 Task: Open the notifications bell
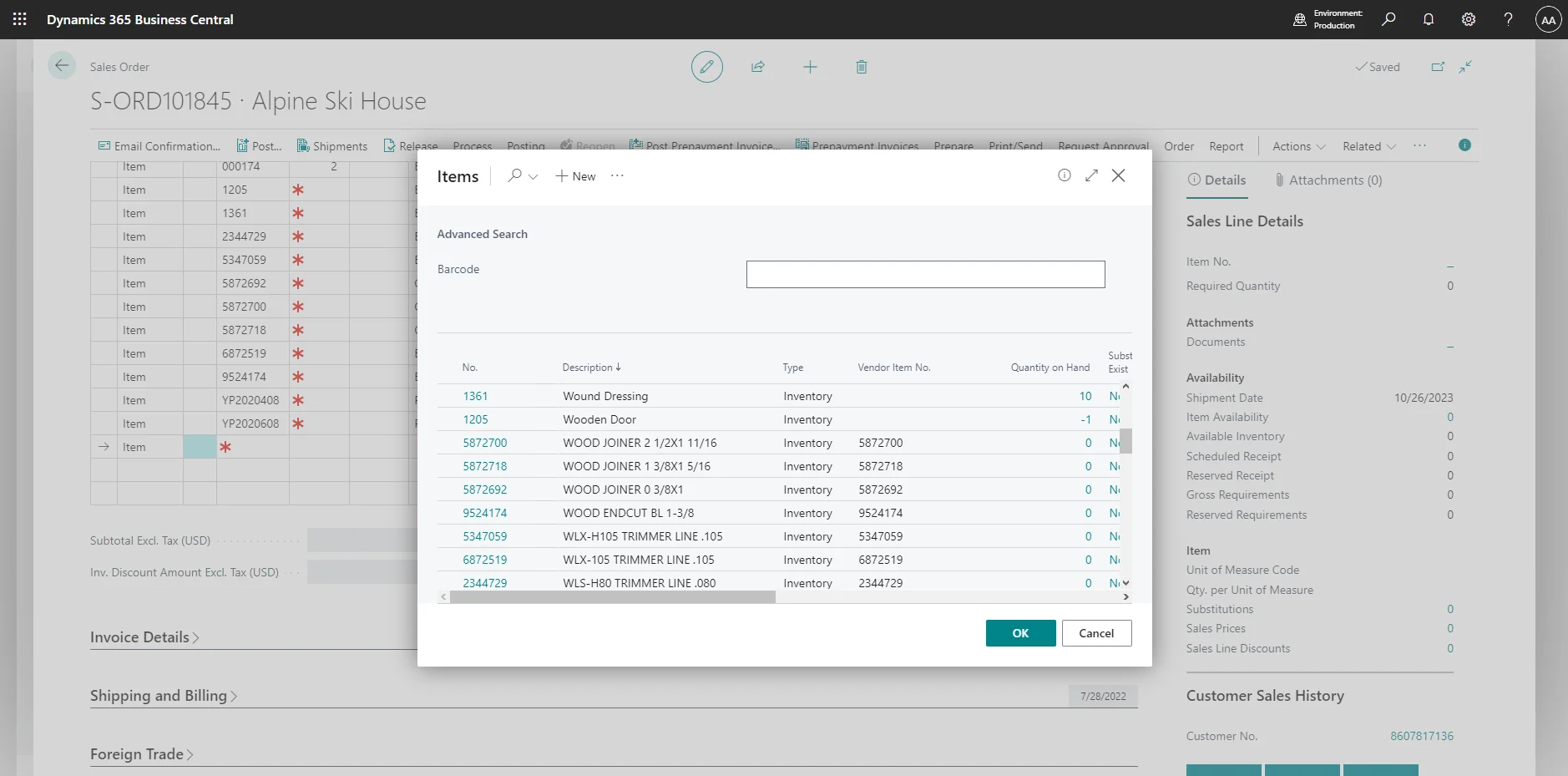tap(1429, 19)
